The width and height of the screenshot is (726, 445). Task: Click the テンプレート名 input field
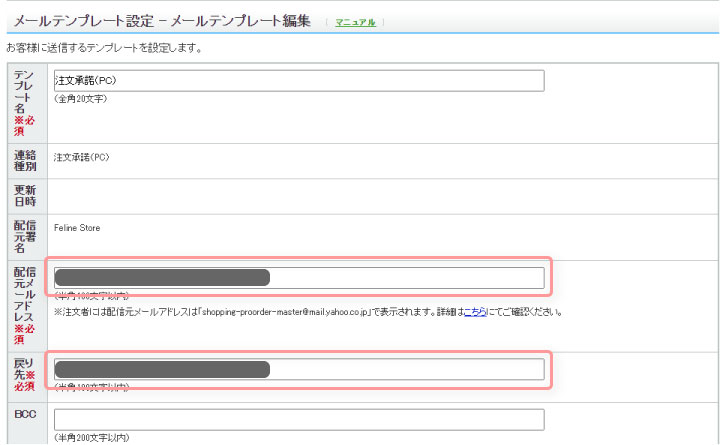click(299, 81)
